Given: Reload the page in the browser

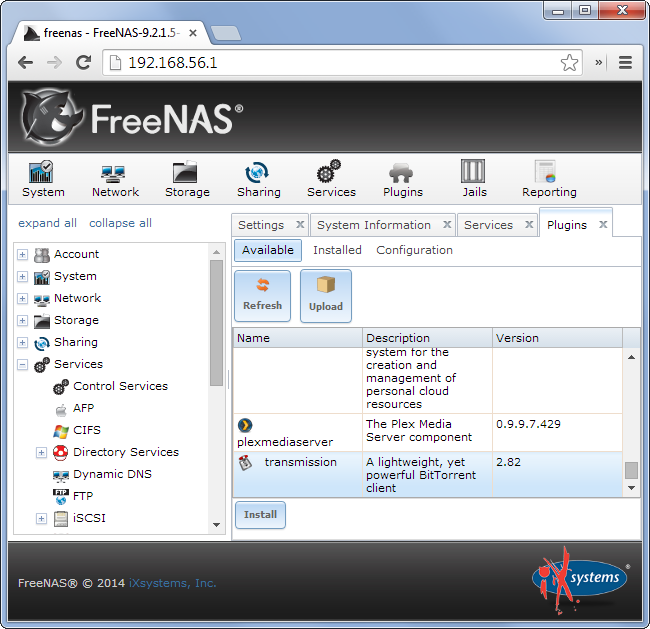Looking at the screenshot, I should [83, 63].
